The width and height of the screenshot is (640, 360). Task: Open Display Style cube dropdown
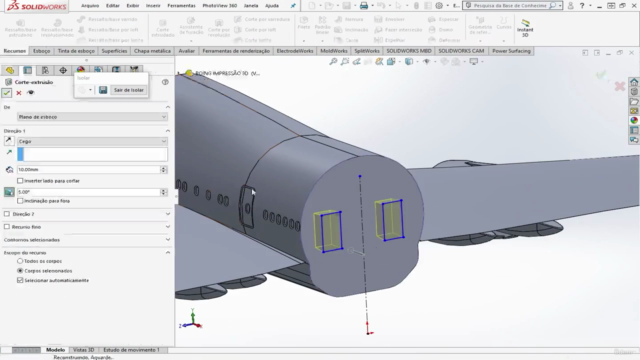[x=409, y=62]
